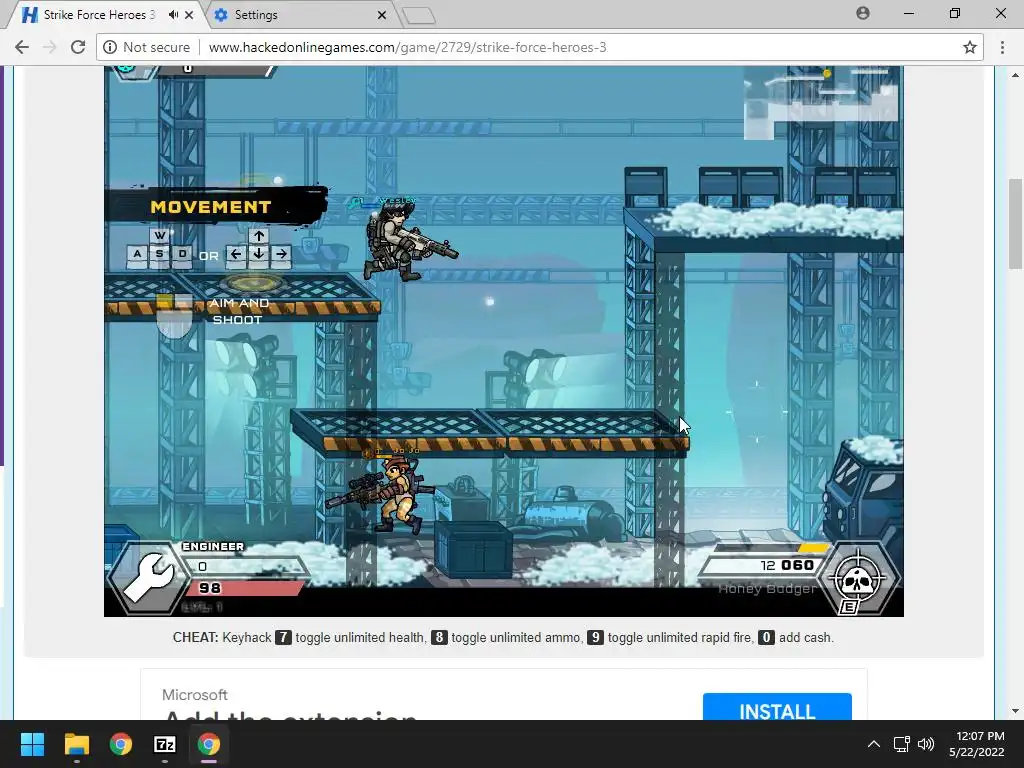
Task: Click the browser forward arrow
Action: [x=50, y=47]
